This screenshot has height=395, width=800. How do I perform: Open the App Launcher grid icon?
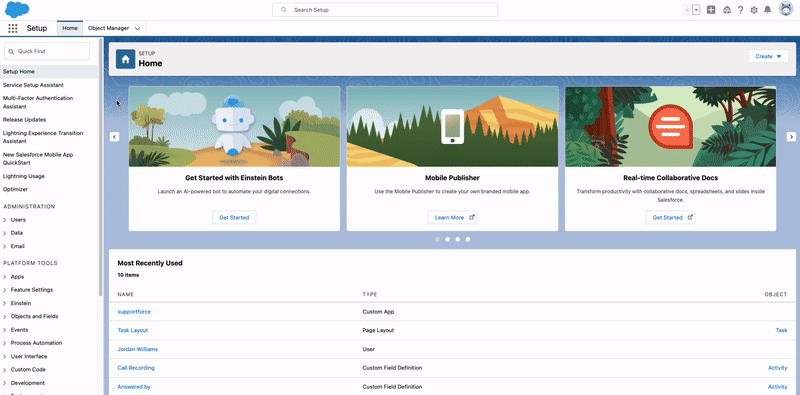(13, 29)
